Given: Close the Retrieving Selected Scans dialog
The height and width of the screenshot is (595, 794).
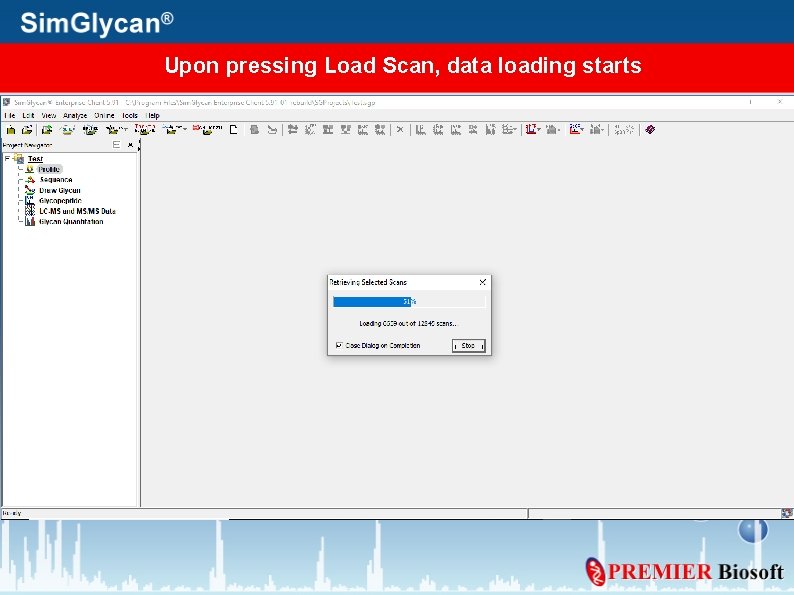Looking at the screenshot, I should [483, 282].
